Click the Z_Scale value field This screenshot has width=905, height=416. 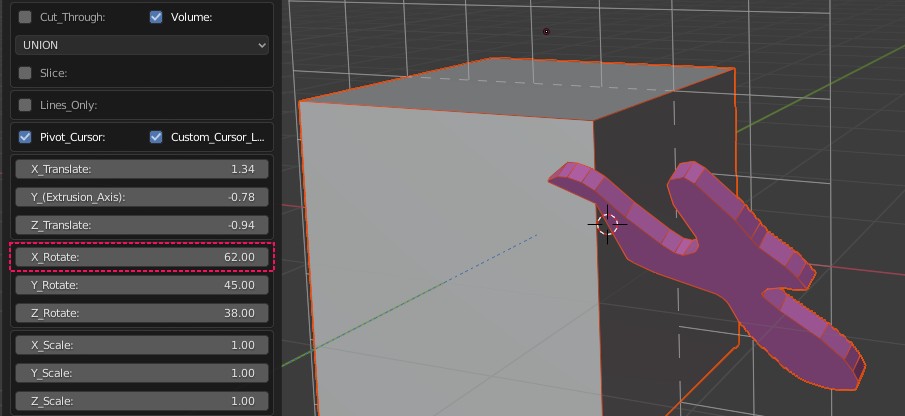tap(142, 401)
